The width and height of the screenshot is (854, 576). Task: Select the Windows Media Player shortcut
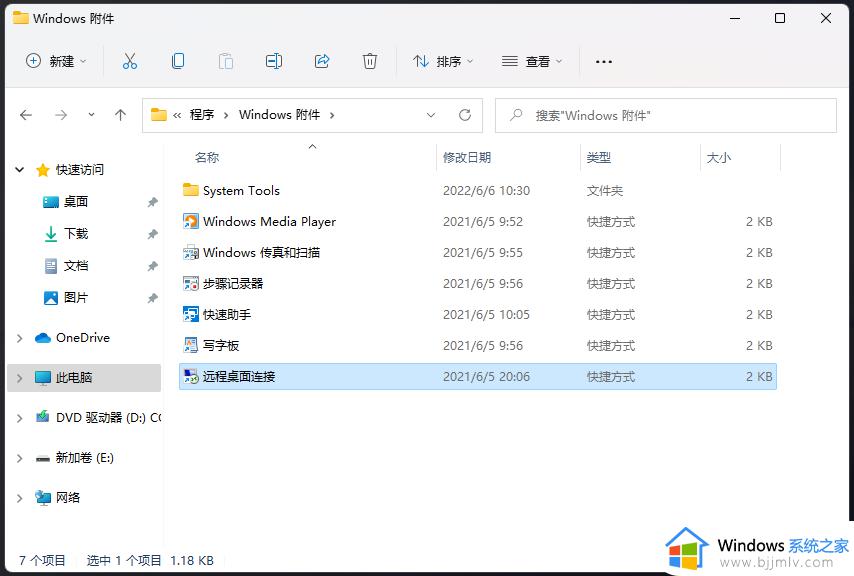pos(478,222)
